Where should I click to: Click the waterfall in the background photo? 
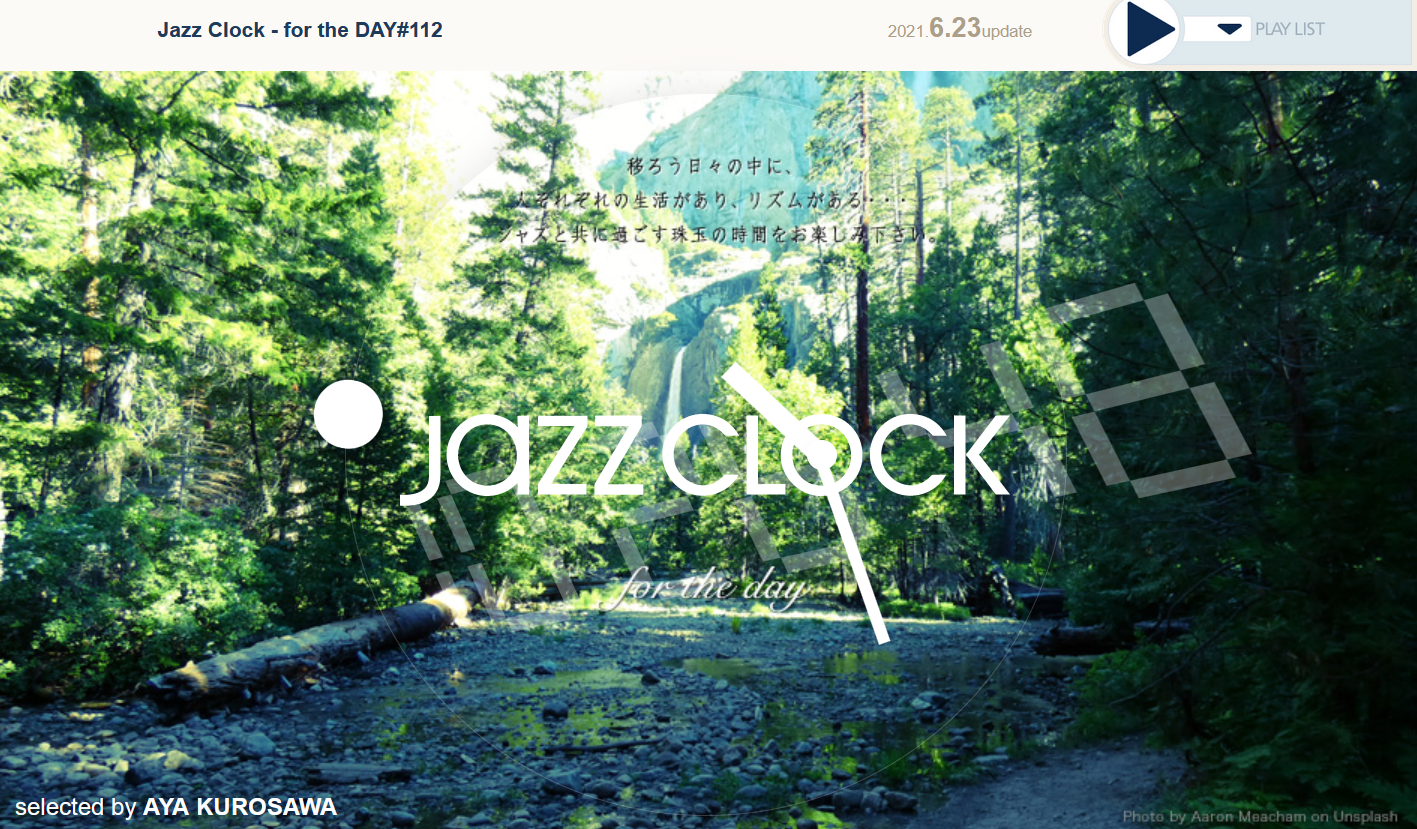pyautogui.click(x=675, y=388)
